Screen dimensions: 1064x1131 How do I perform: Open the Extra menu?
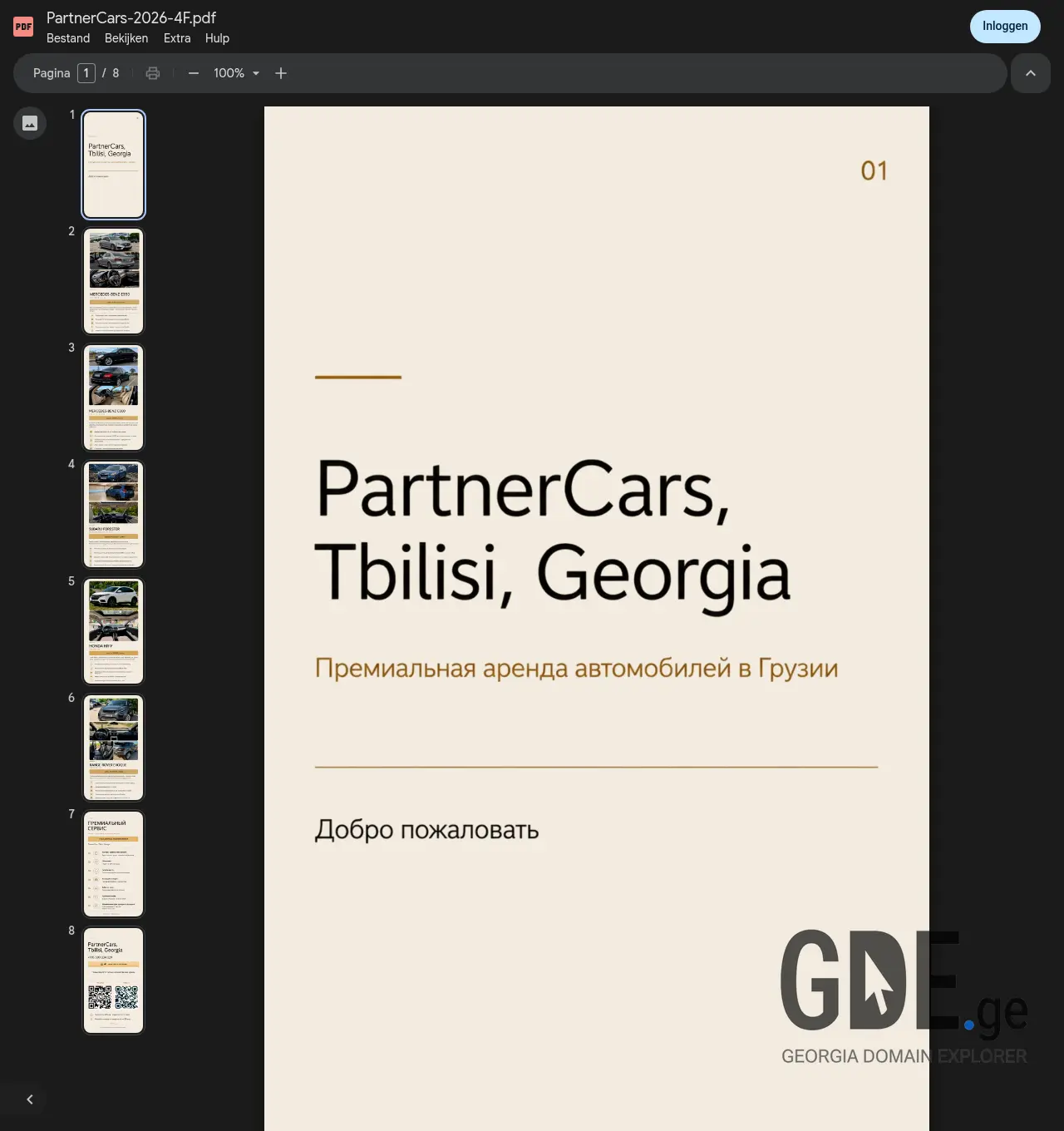177,38
